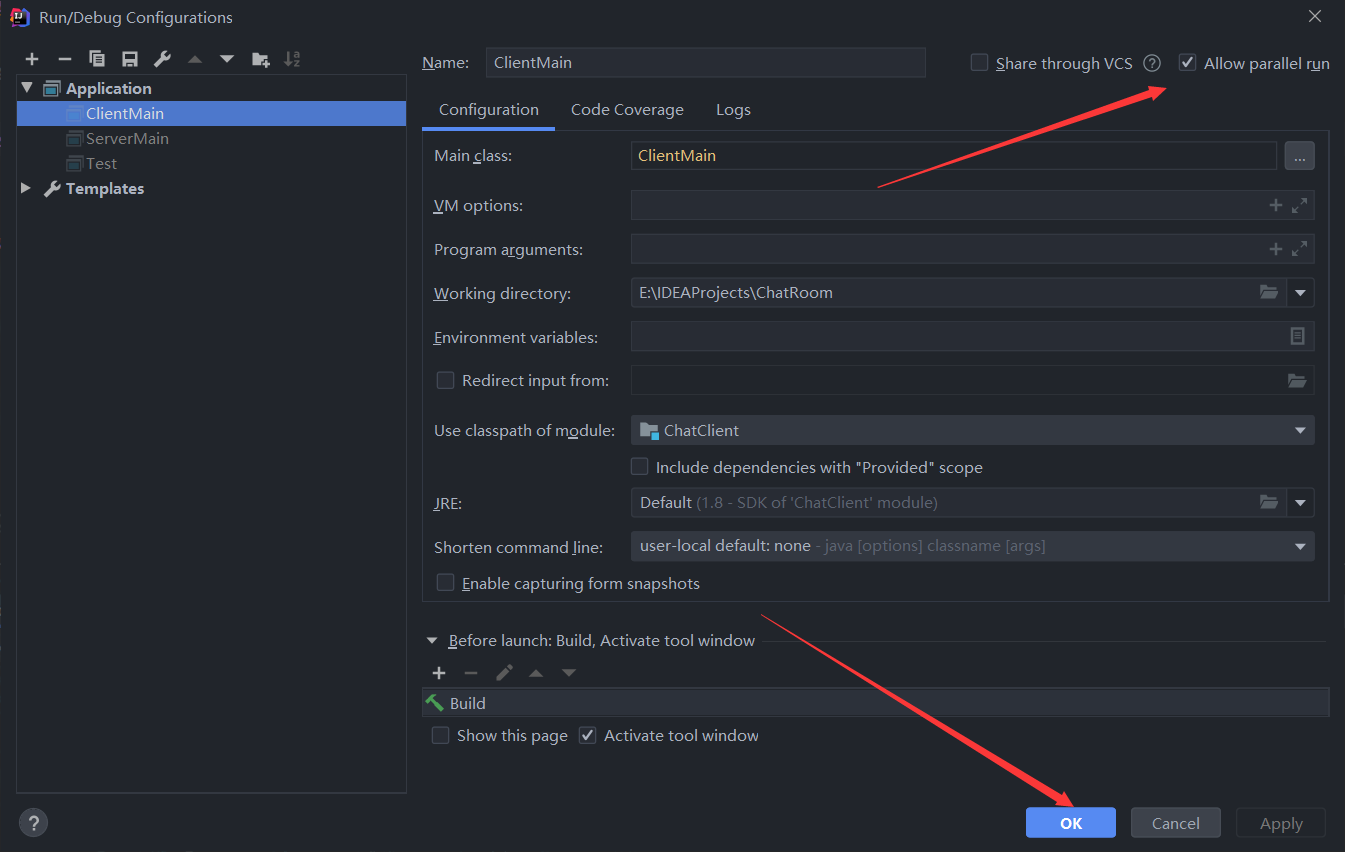Enable capturing form snapshots checkbox

coord(446,583)
